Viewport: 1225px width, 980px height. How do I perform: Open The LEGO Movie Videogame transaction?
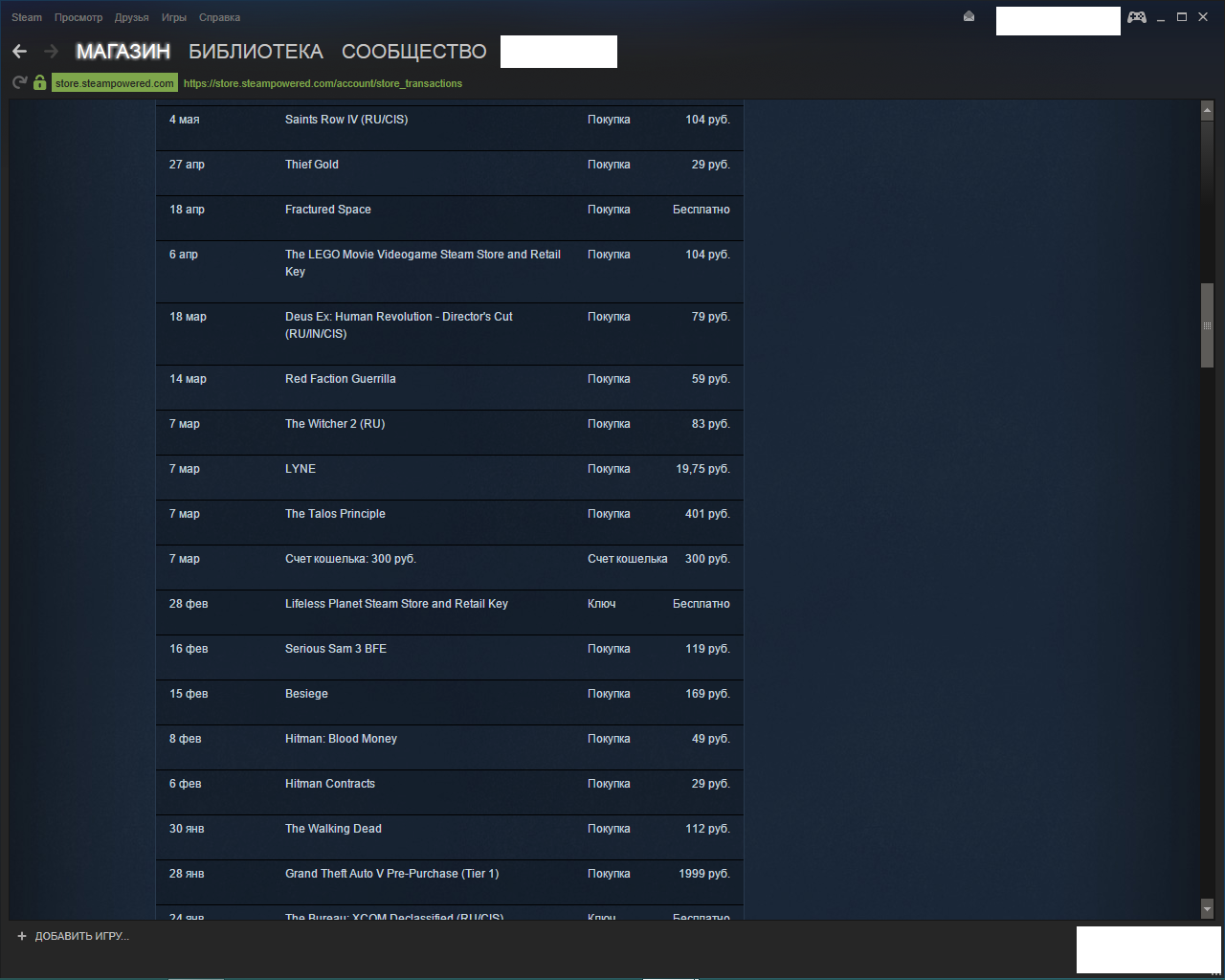[450, 272]
